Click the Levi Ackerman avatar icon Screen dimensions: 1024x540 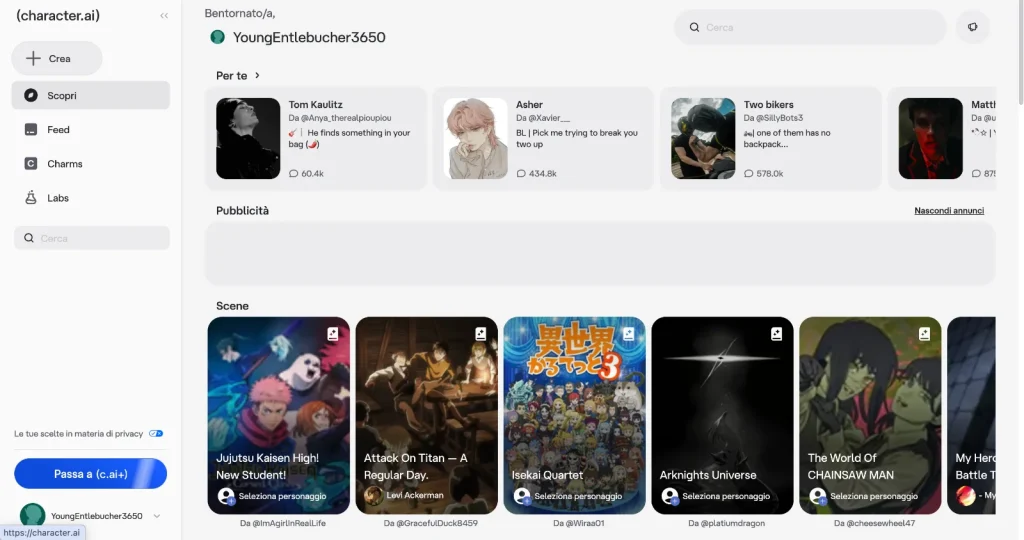pos(374,496)
